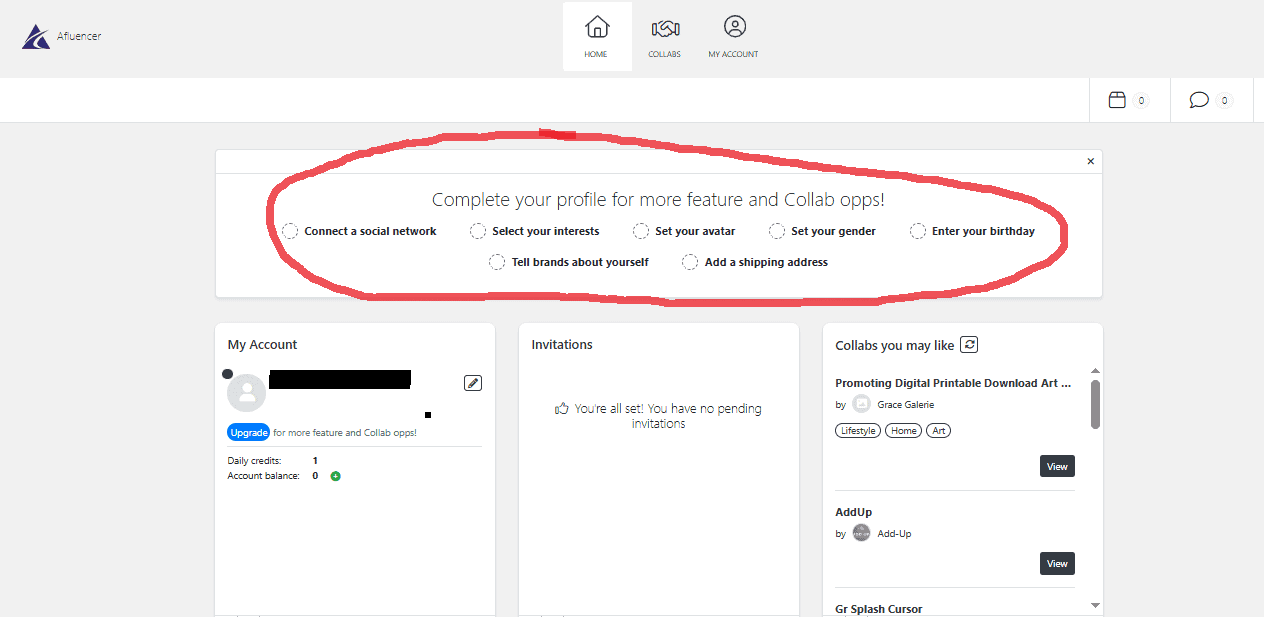The height and width of the screenshot is (617, 1264).
Task: Click the green plus next to Account balance
Action: click(336, 476)
